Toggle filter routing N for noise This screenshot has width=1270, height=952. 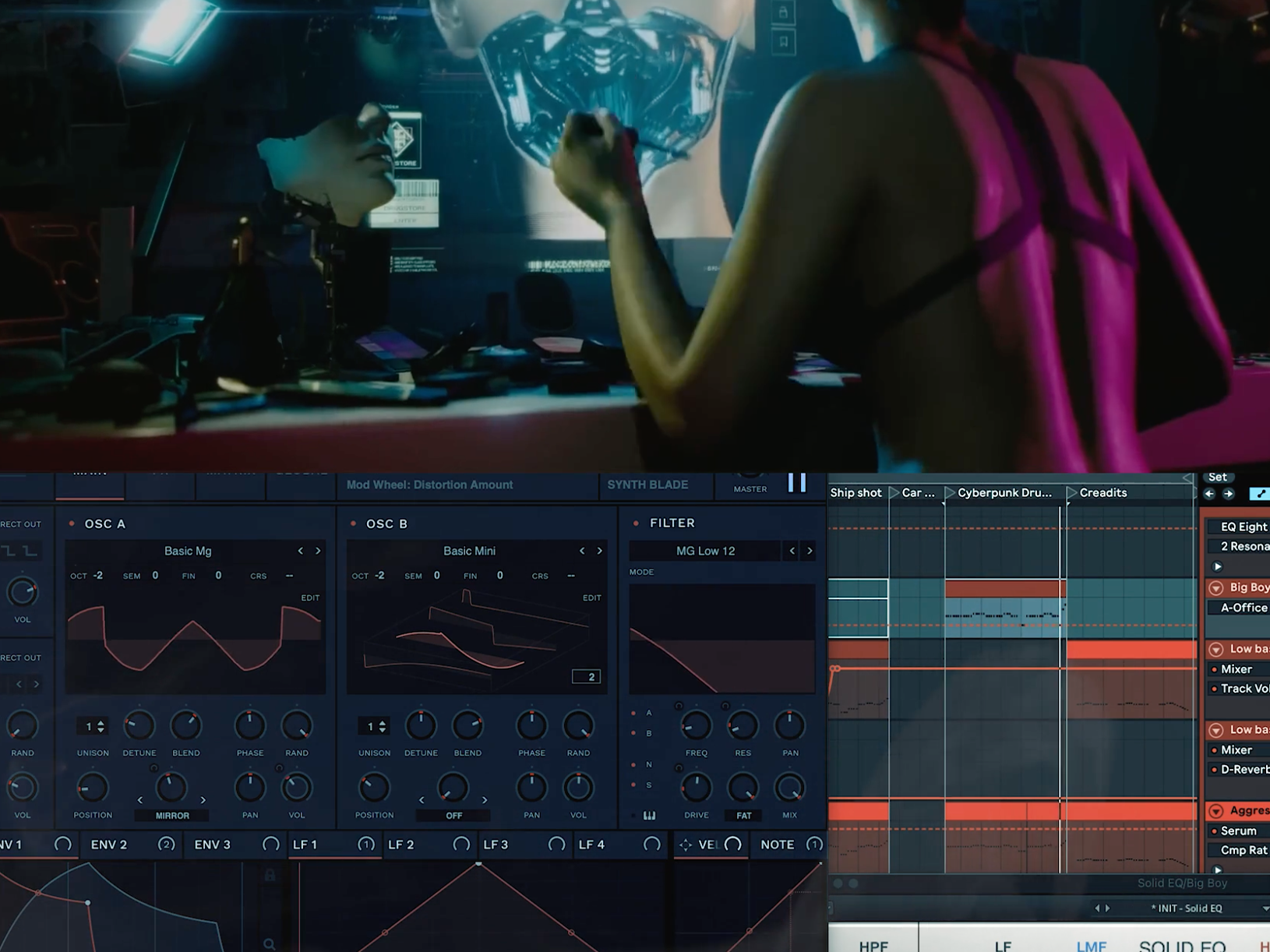pos(633,765)
